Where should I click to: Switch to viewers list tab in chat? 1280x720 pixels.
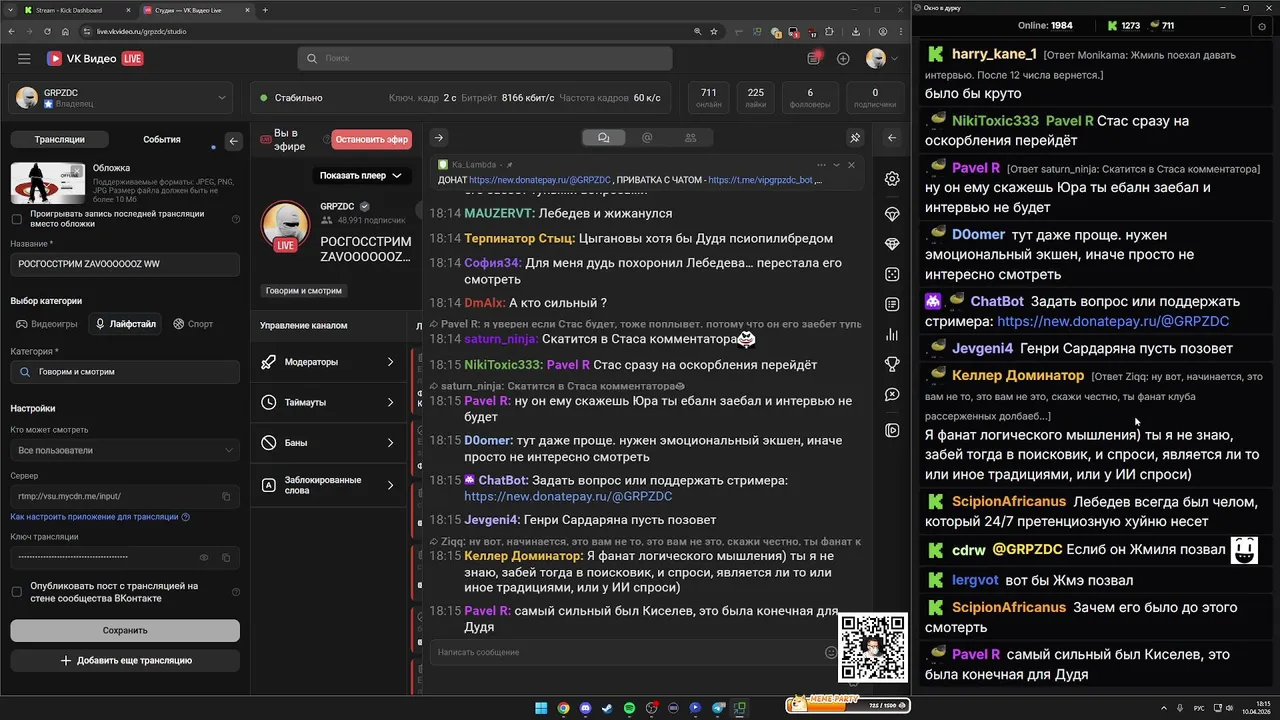[x=690, y=138]
